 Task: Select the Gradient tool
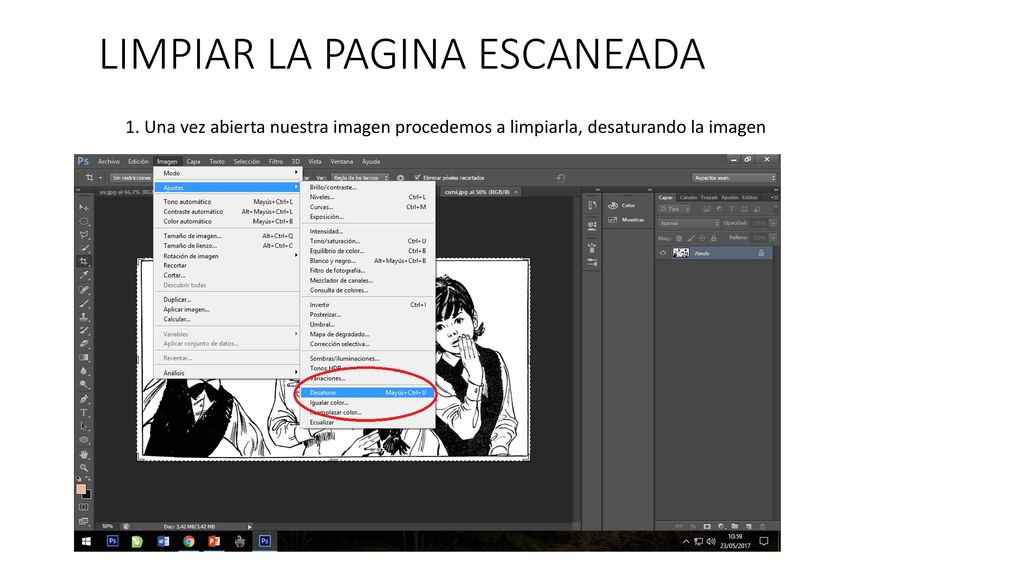tap(84, 358)
